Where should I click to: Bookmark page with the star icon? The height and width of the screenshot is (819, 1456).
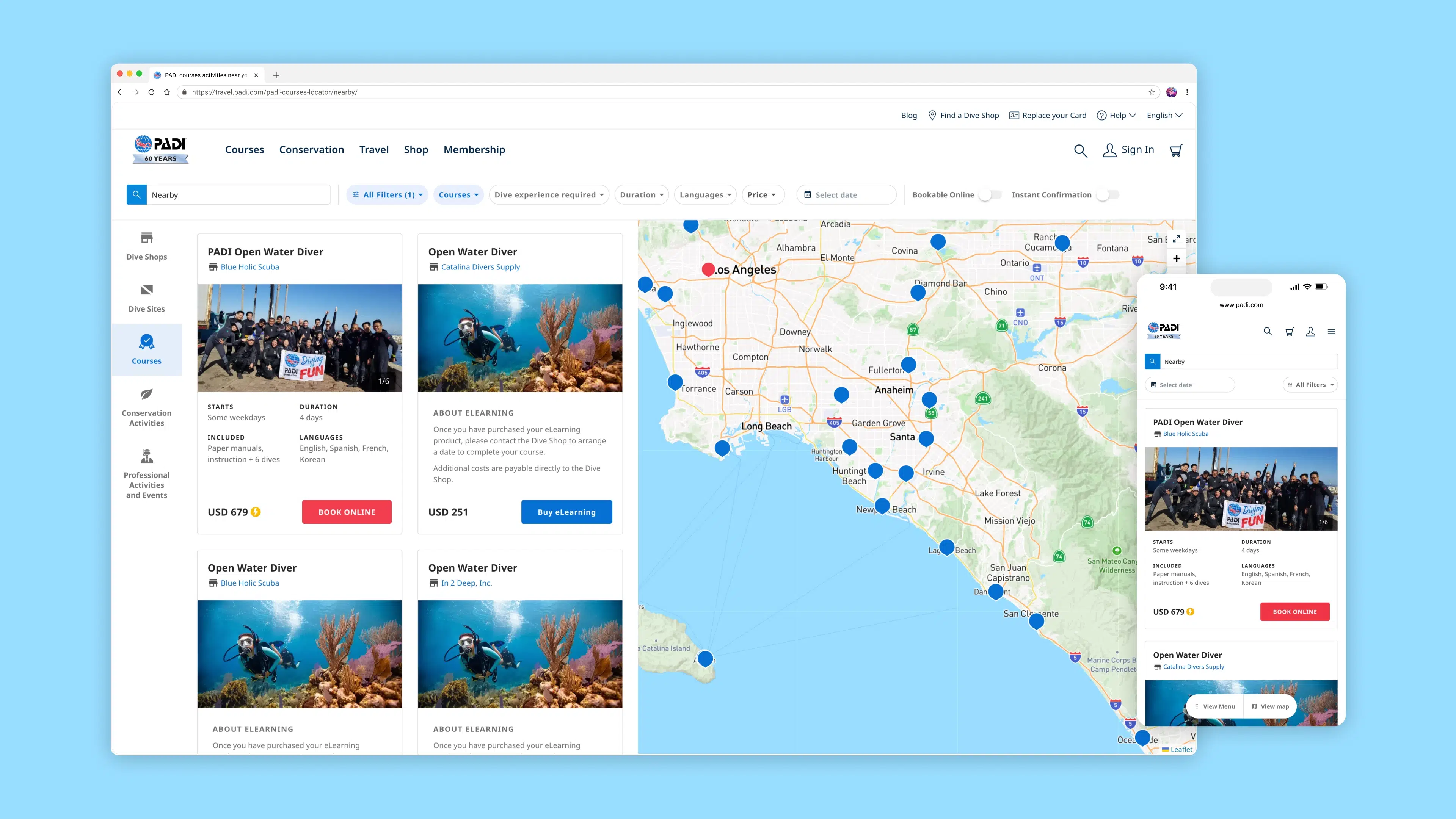1152,92
